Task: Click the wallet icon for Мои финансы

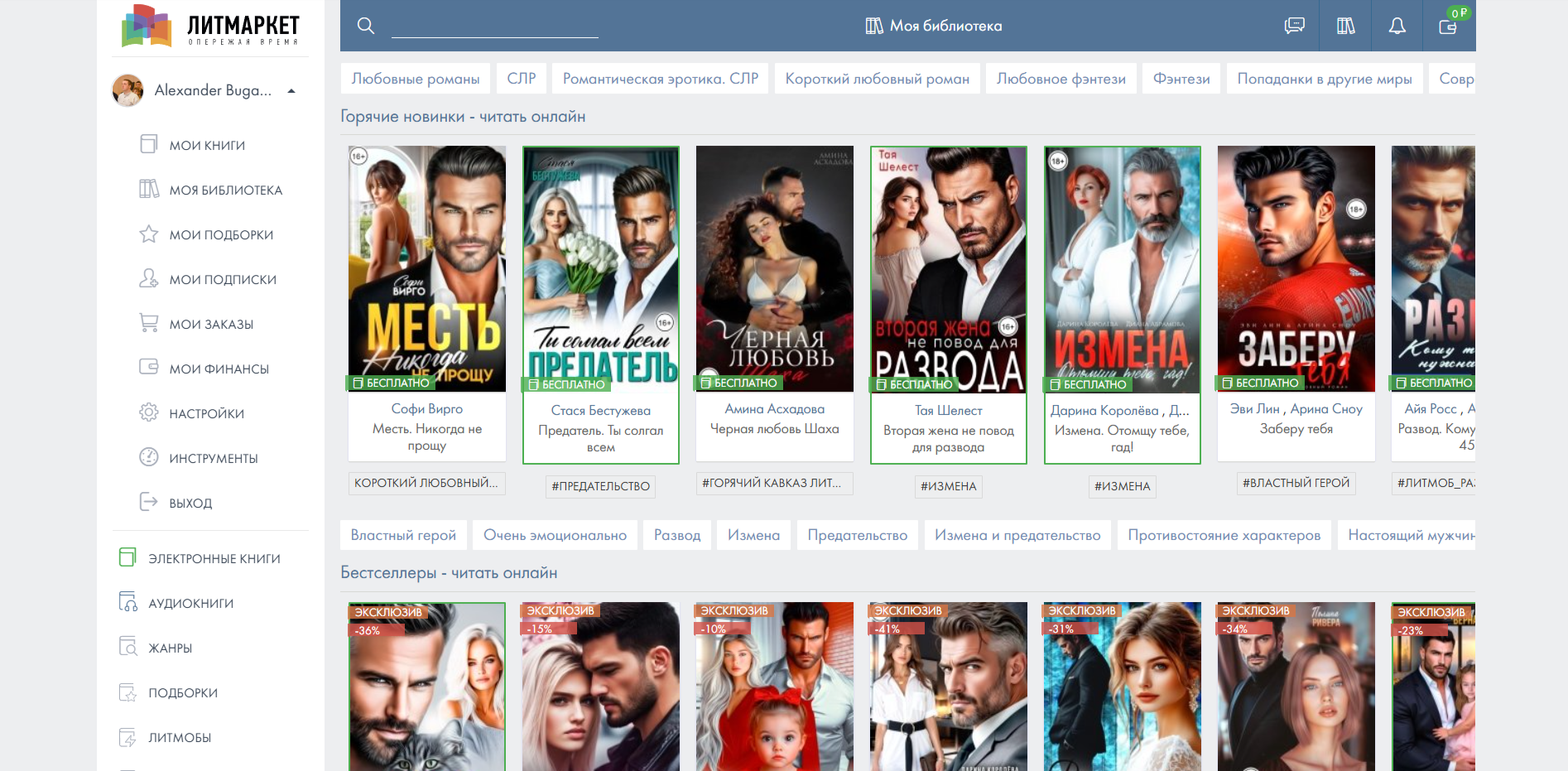Action: coord(149,367)
